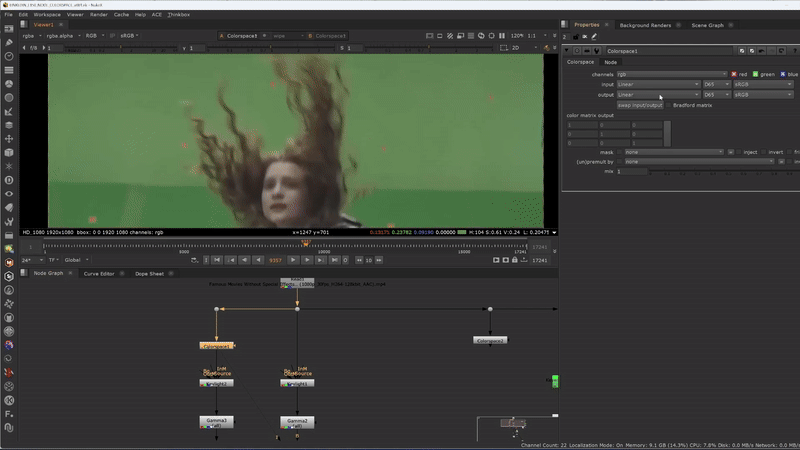This screenshot has height=450, width=800.
Task: Enable the Bradford matrix checkbox
Action: (669, 105)
